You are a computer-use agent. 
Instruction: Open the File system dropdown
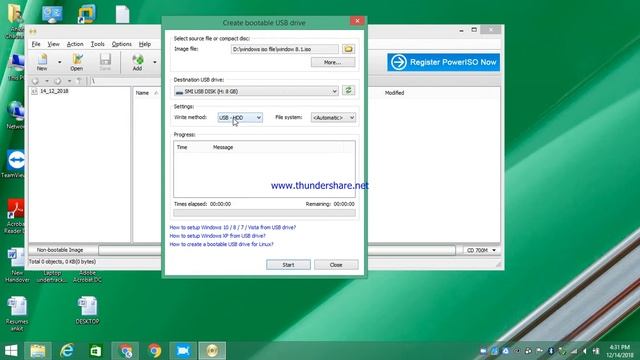tap(333, 118)
